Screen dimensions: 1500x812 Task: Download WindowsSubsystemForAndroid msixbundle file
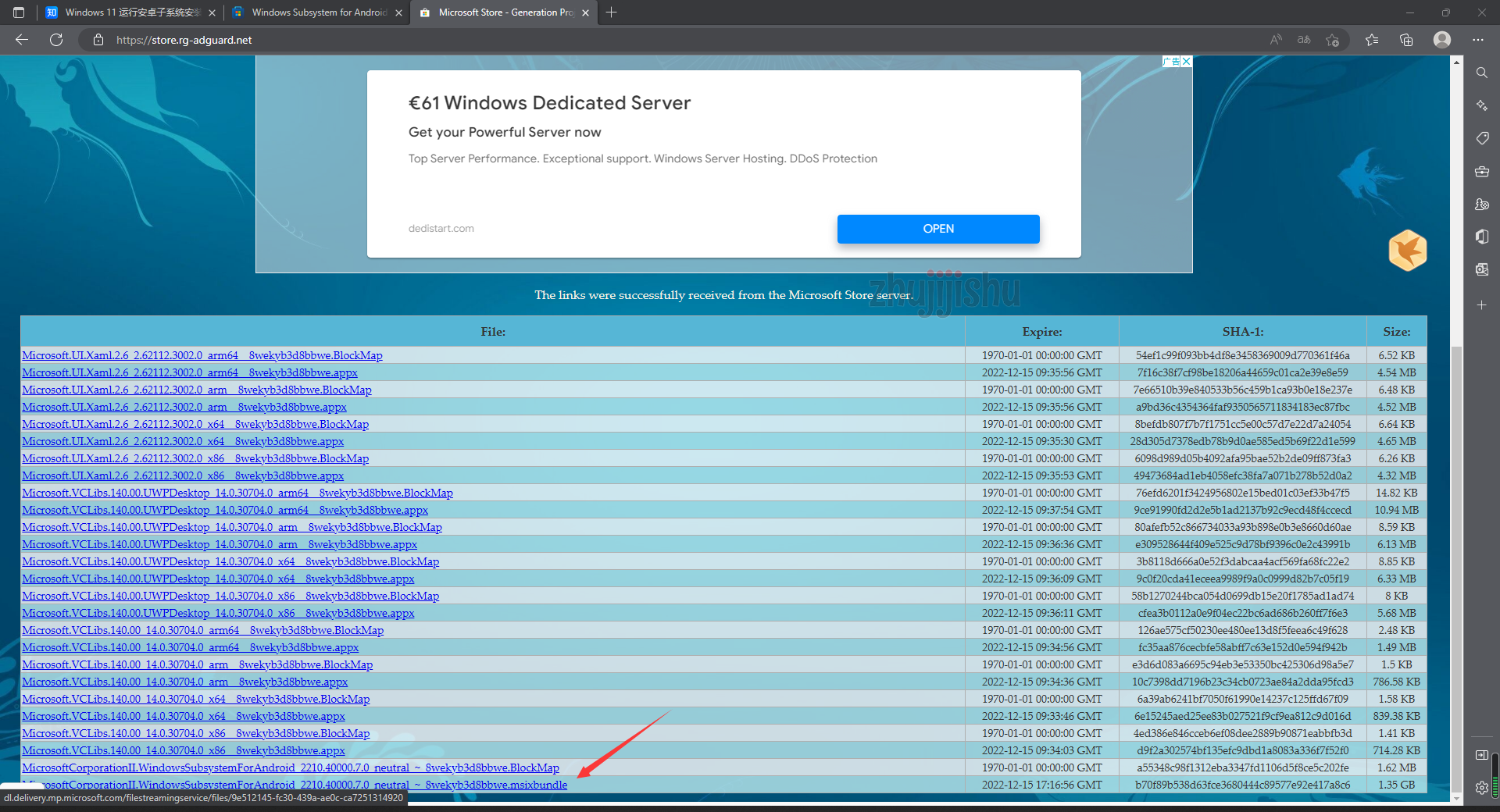pyautogui.click(x=295, y=785)
